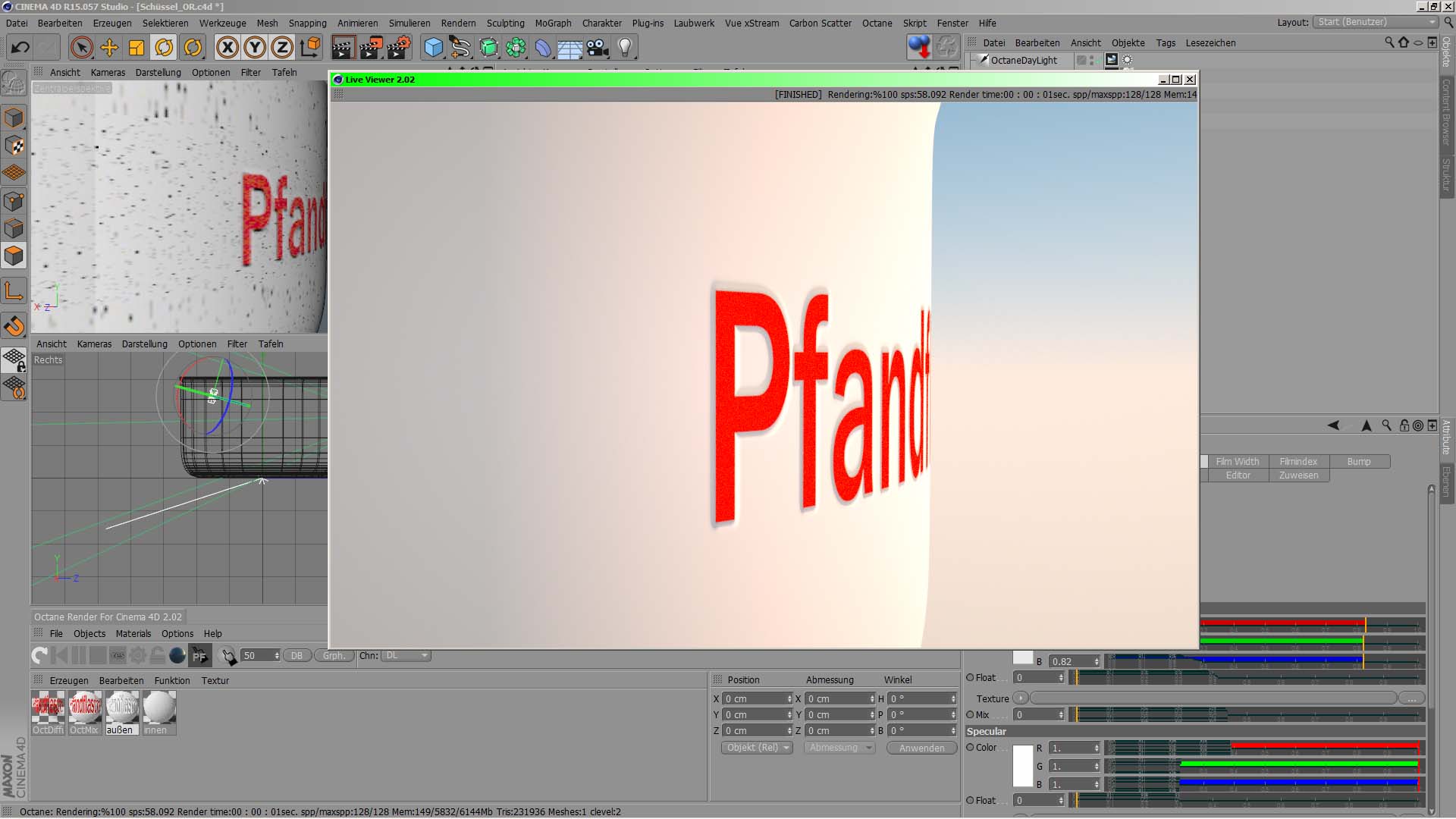This screenshot has height=819, width=1456.
Task: Click the camera object icon
Action: point(598,48)
